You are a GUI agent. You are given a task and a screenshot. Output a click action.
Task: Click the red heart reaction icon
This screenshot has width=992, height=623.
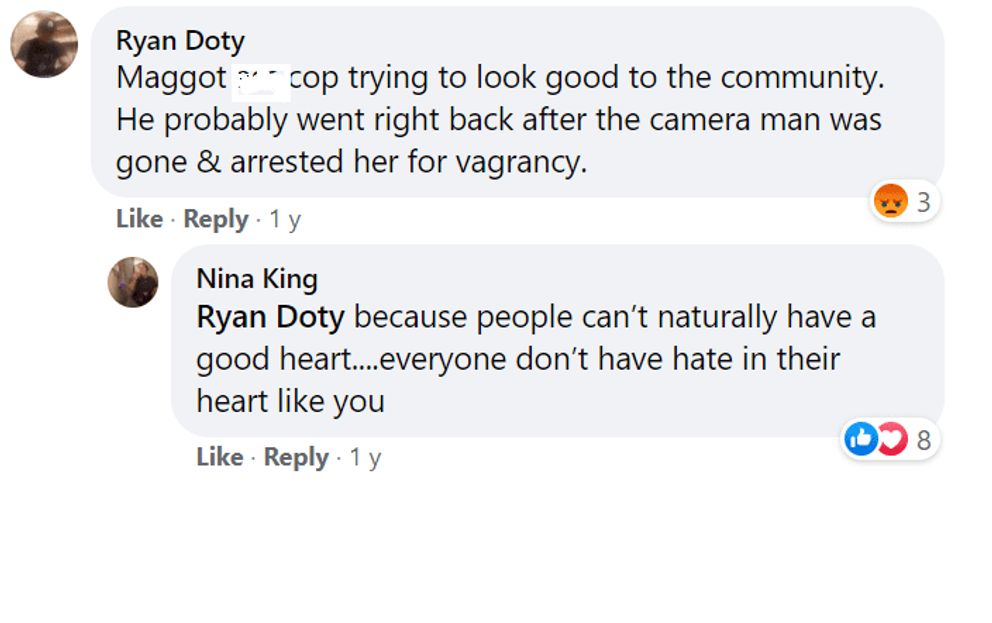tap(890, 439)
